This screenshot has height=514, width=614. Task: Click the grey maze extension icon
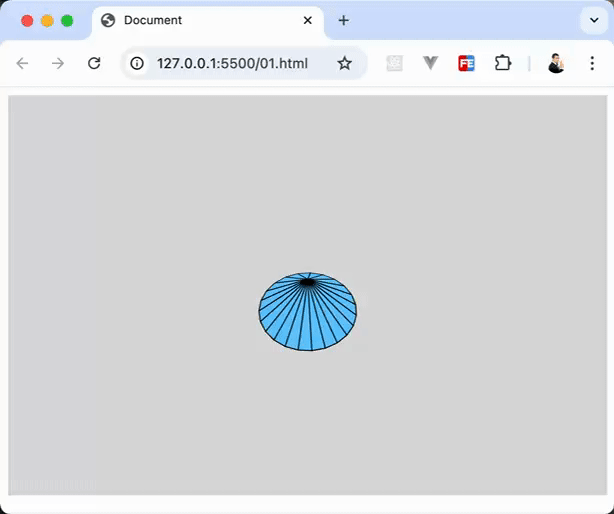[394, 63]
